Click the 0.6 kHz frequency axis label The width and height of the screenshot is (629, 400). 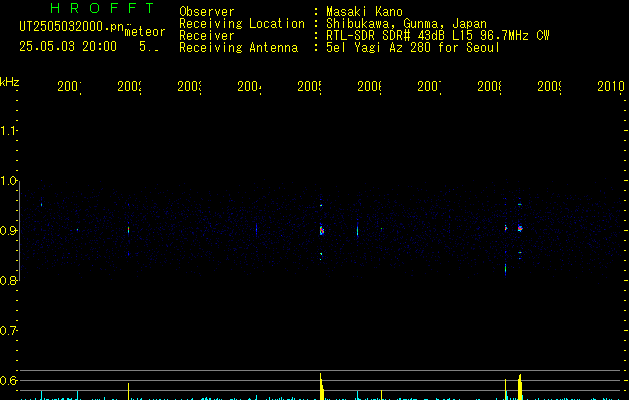point(8,380)
